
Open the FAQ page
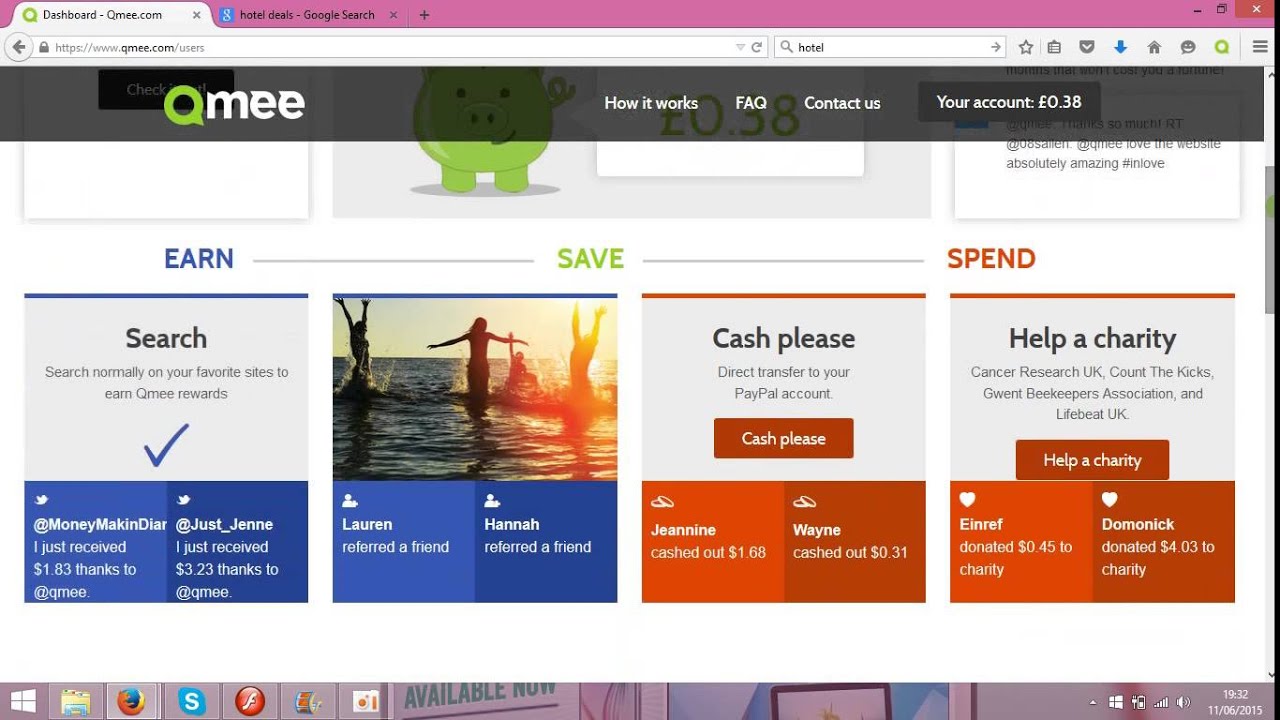[751, 103]
